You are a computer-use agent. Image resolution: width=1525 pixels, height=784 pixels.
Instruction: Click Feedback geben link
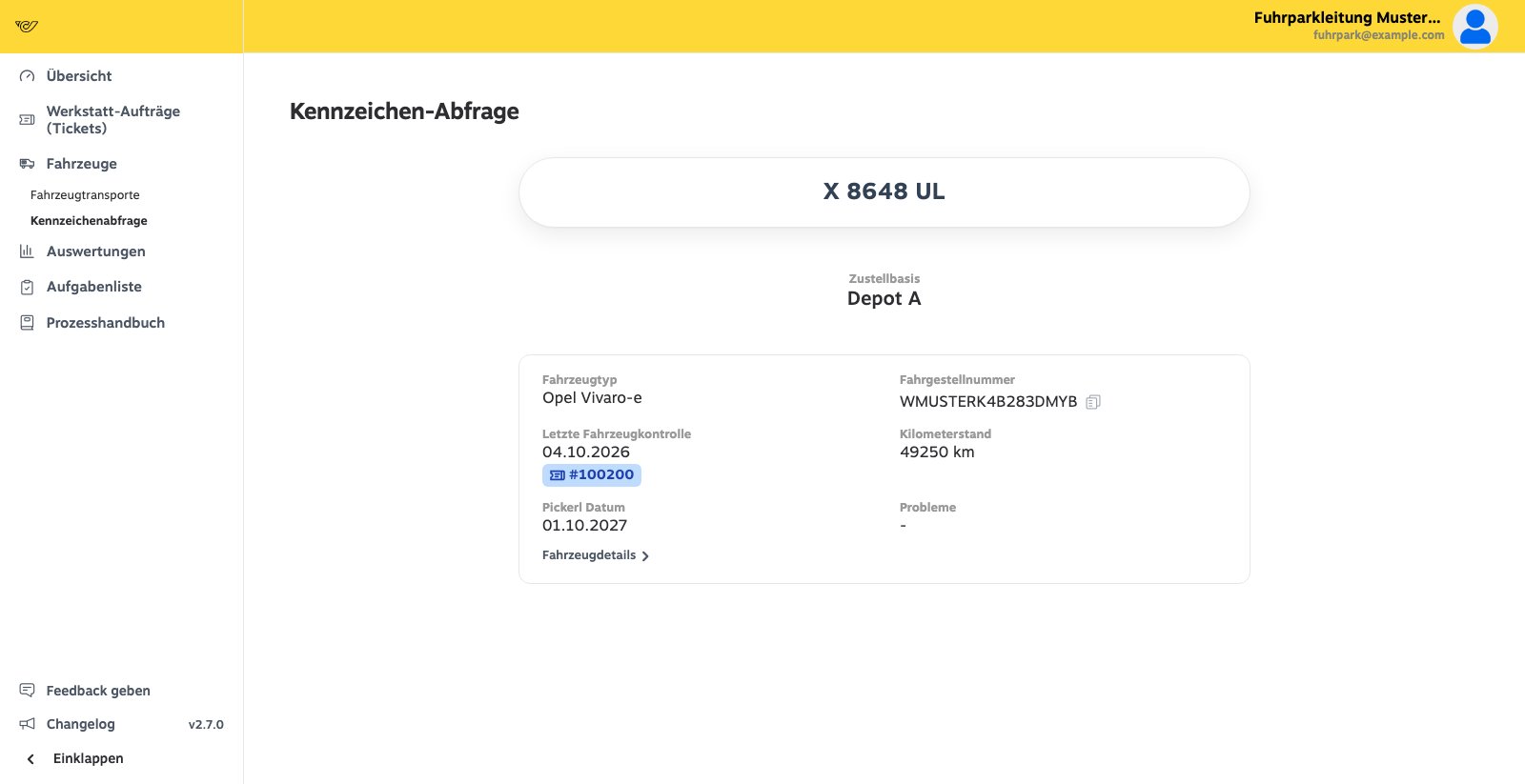coord(98,691)
